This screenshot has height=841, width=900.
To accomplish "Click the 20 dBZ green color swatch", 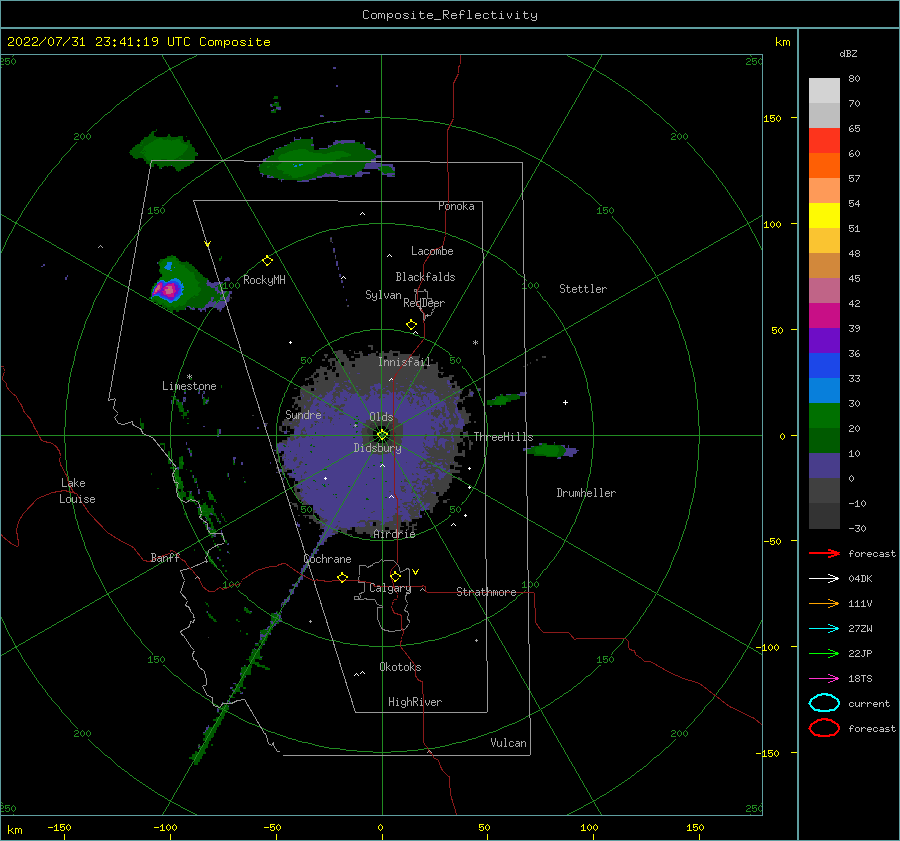I will [824, 415].
